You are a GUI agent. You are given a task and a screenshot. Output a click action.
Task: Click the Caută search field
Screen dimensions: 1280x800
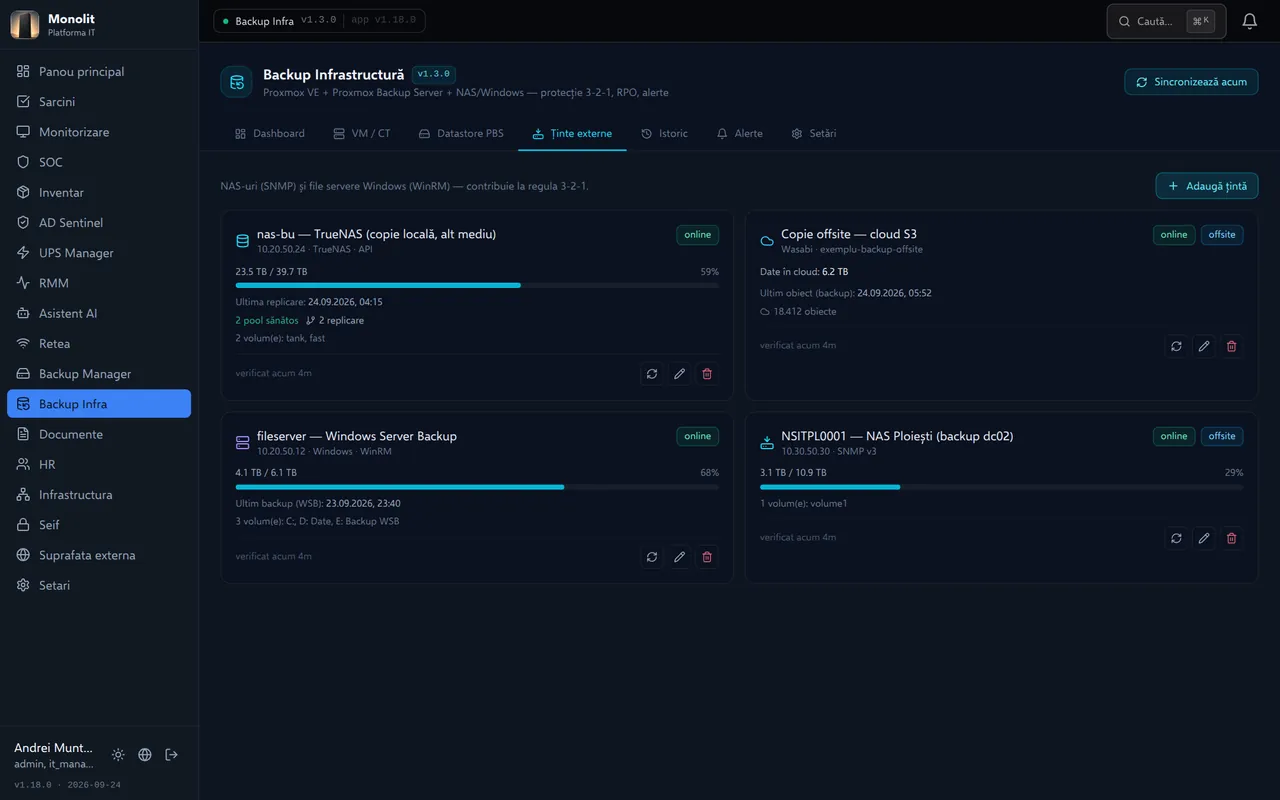[x=1166, y=21]
